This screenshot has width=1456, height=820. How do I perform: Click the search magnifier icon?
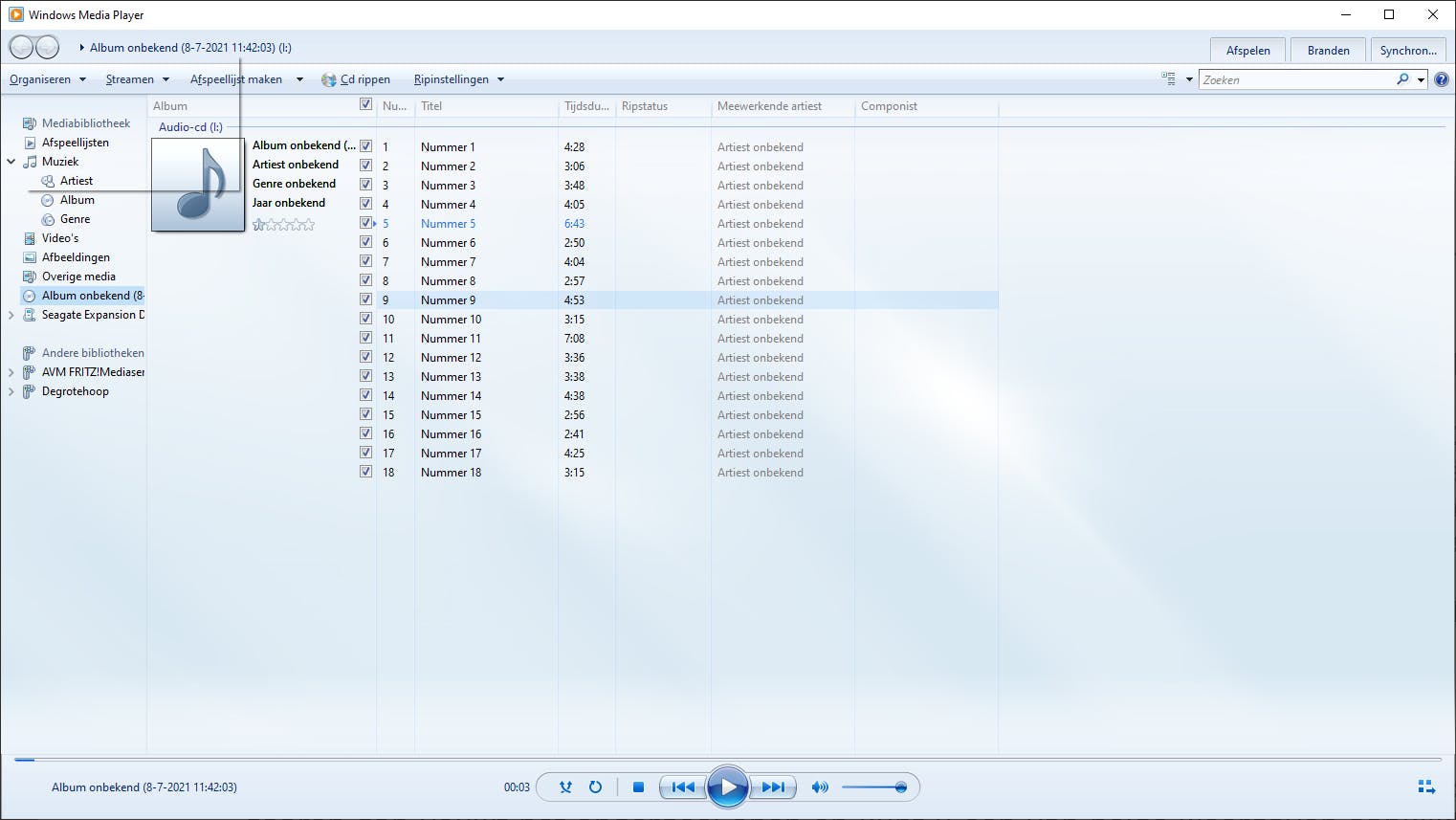1402,79
